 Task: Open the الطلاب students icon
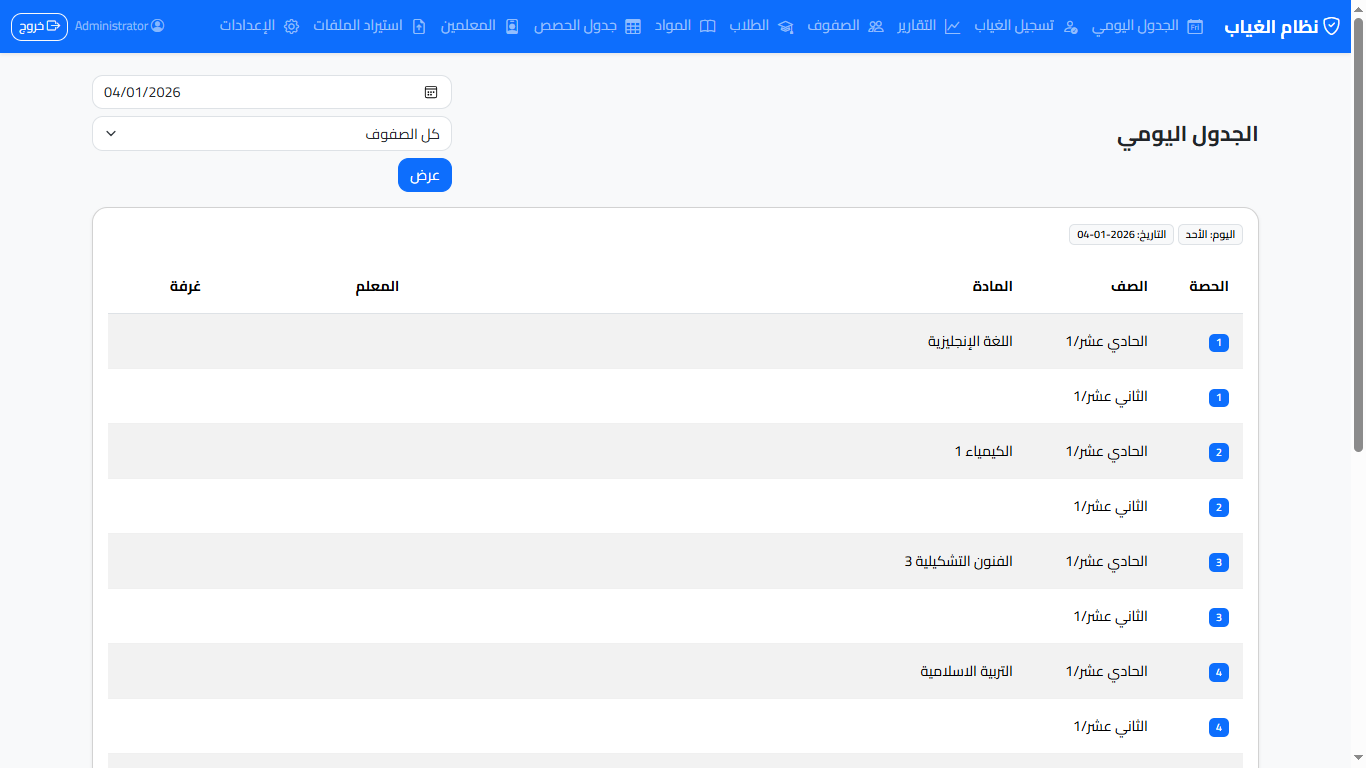pyautogui.click(x=786, y=27)
